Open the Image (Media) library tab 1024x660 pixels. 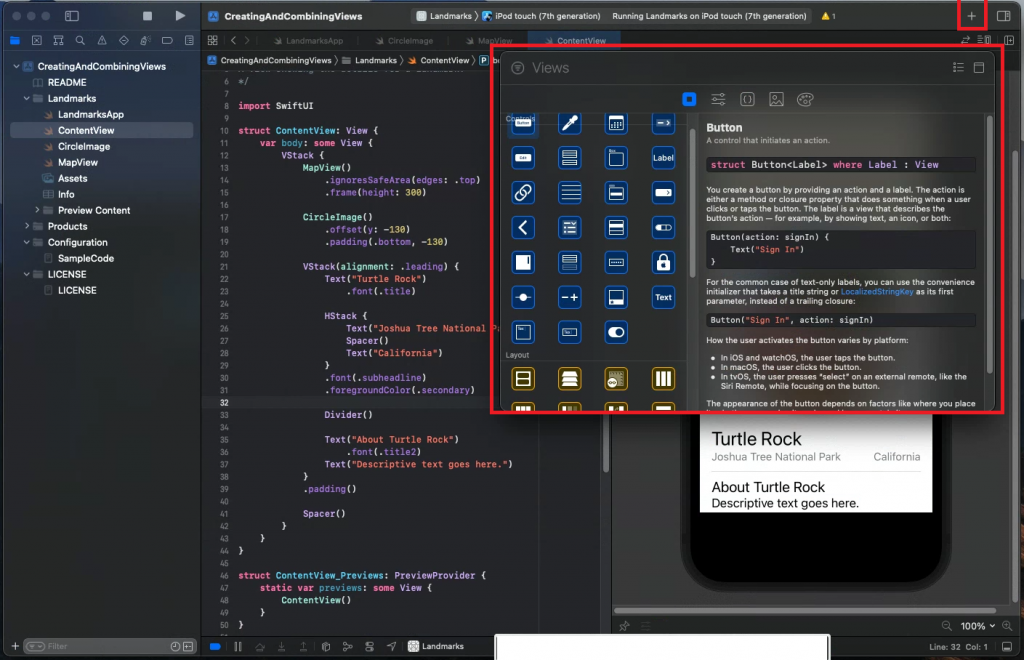coord(776,99)
